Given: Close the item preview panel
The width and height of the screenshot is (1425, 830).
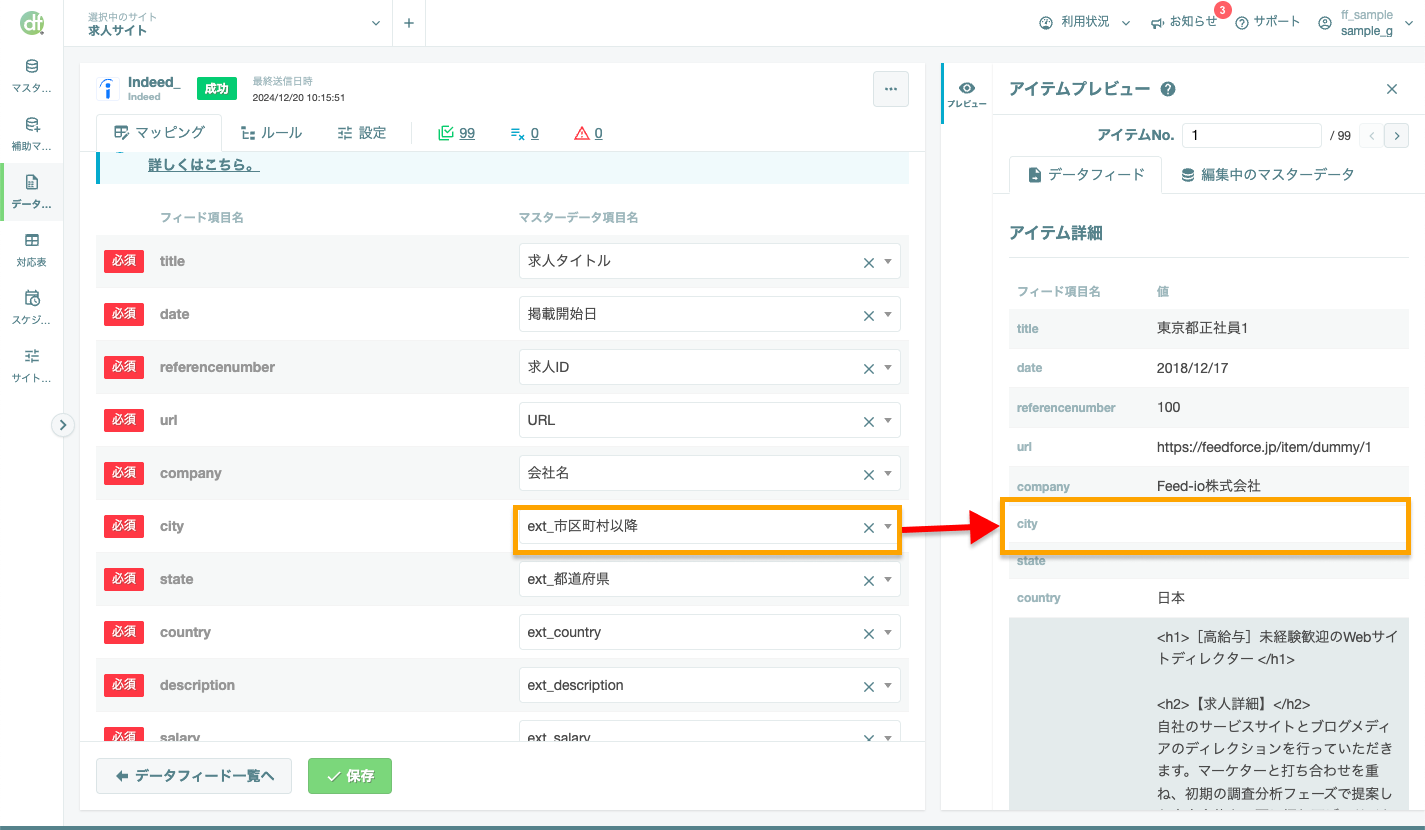Looking at the screenshot, I should 1392,89.
